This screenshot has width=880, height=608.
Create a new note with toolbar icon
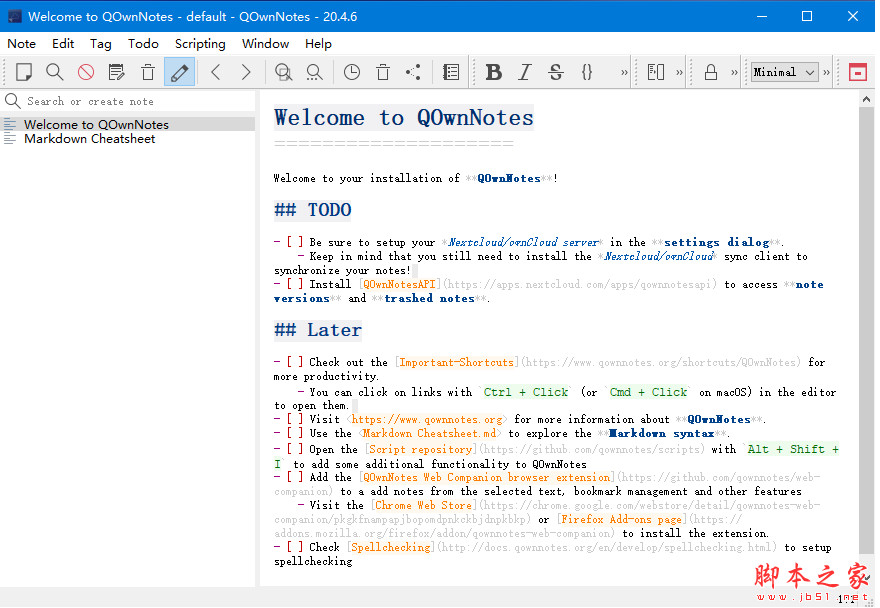24,72
